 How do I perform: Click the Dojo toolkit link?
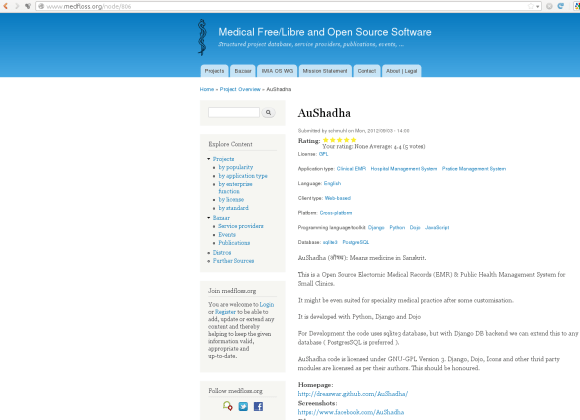[x=415, y=227]
